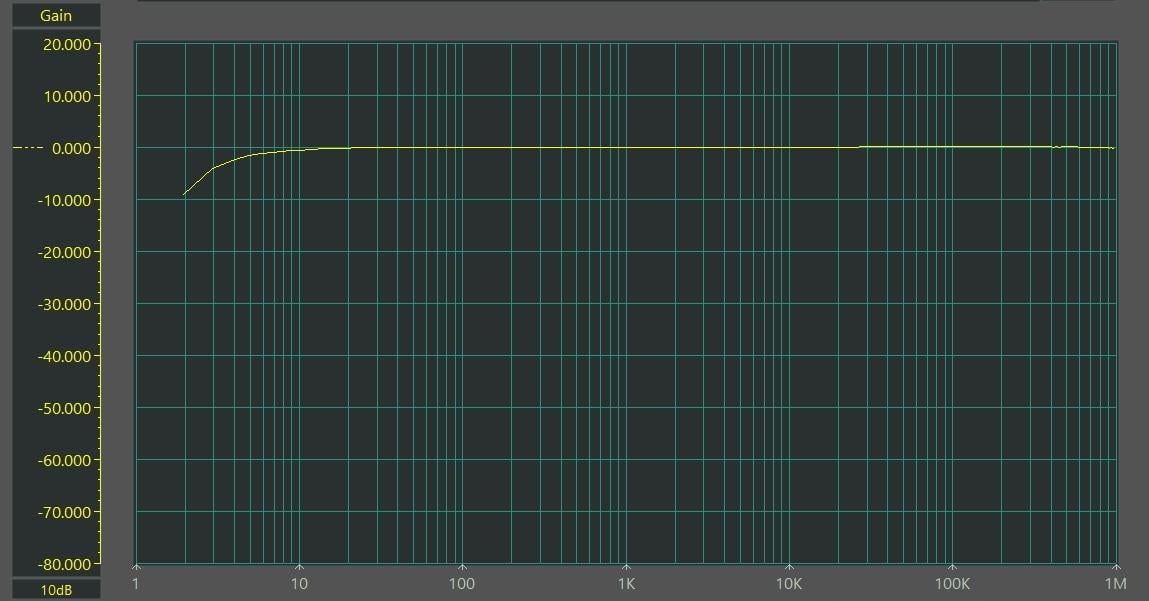
Task: Click the yellow gain axis ruler
Action: pyautogui.click(x=99, y=300)
